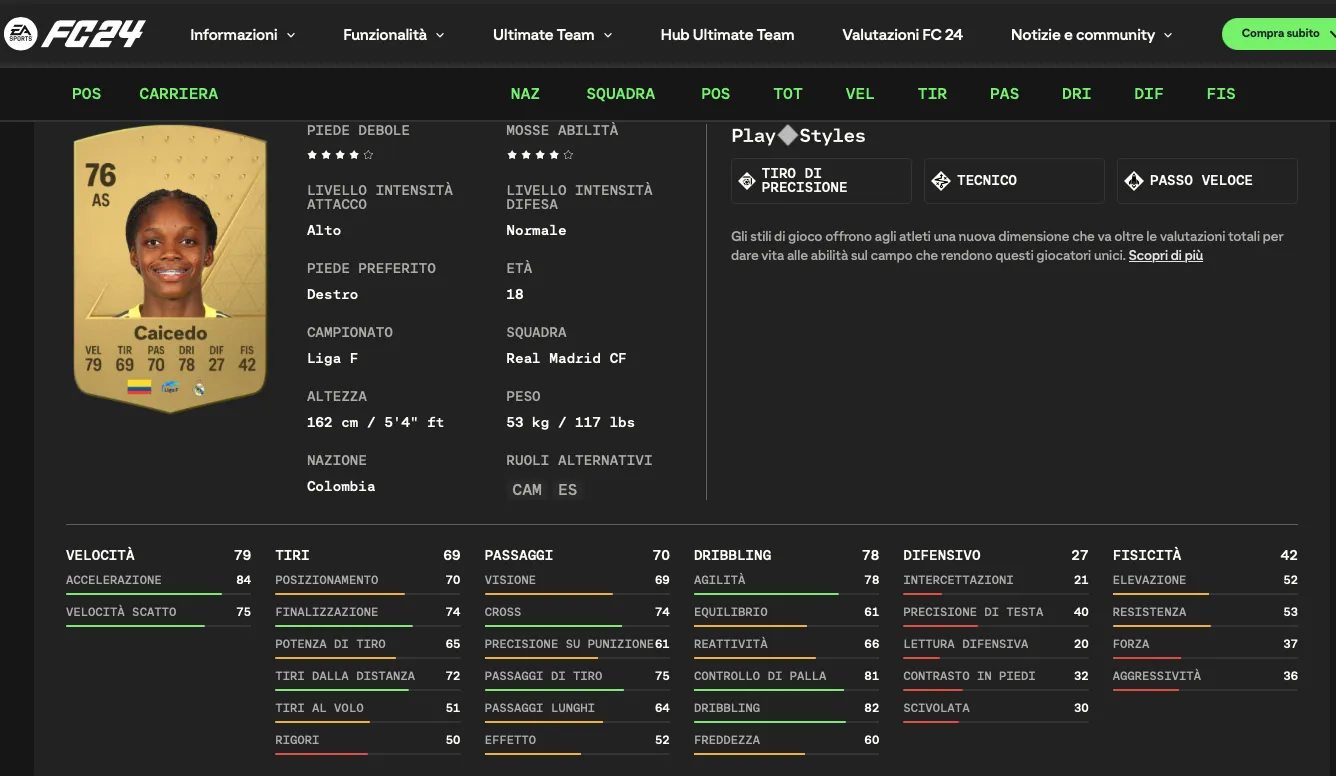The width and height of the screenshot is (1336, 776).
Task: Sort by the DRI column header
Action: point(1076,94)
